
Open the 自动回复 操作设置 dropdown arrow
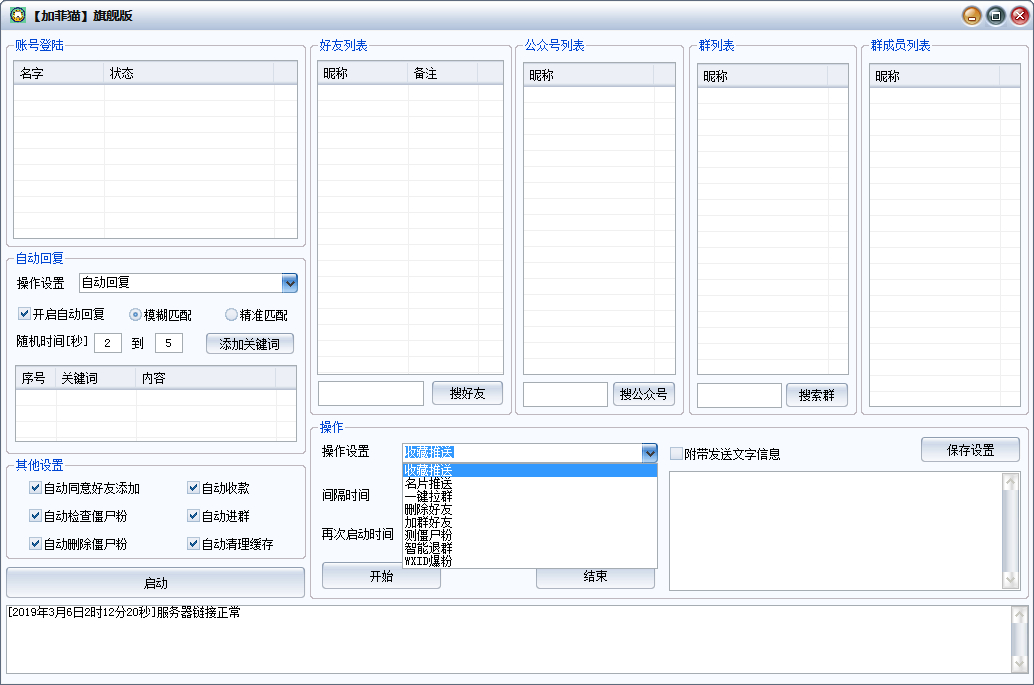[x=289, y=283]
